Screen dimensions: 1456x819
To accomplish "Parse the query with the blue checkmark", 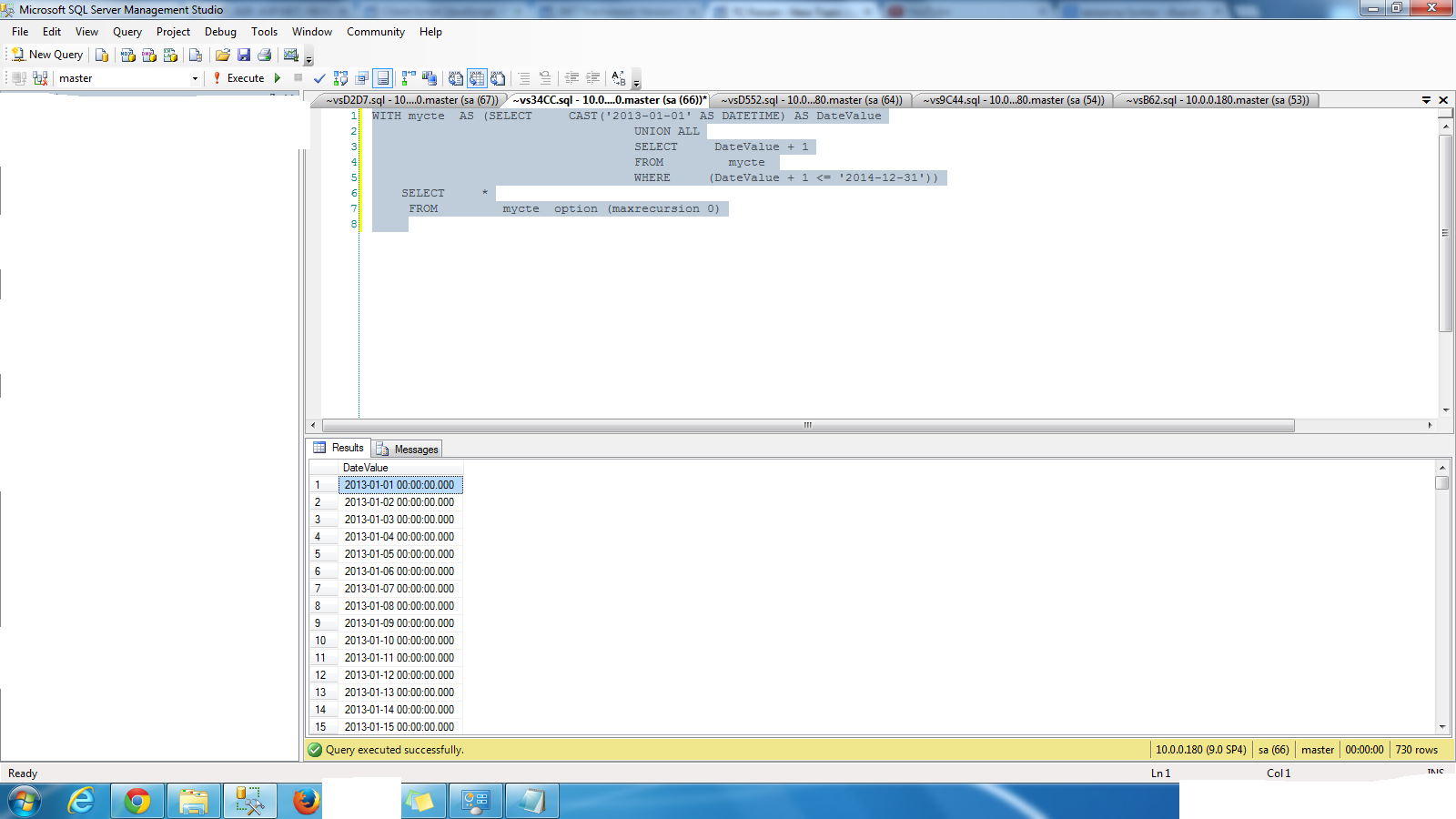I will point(319,78).
